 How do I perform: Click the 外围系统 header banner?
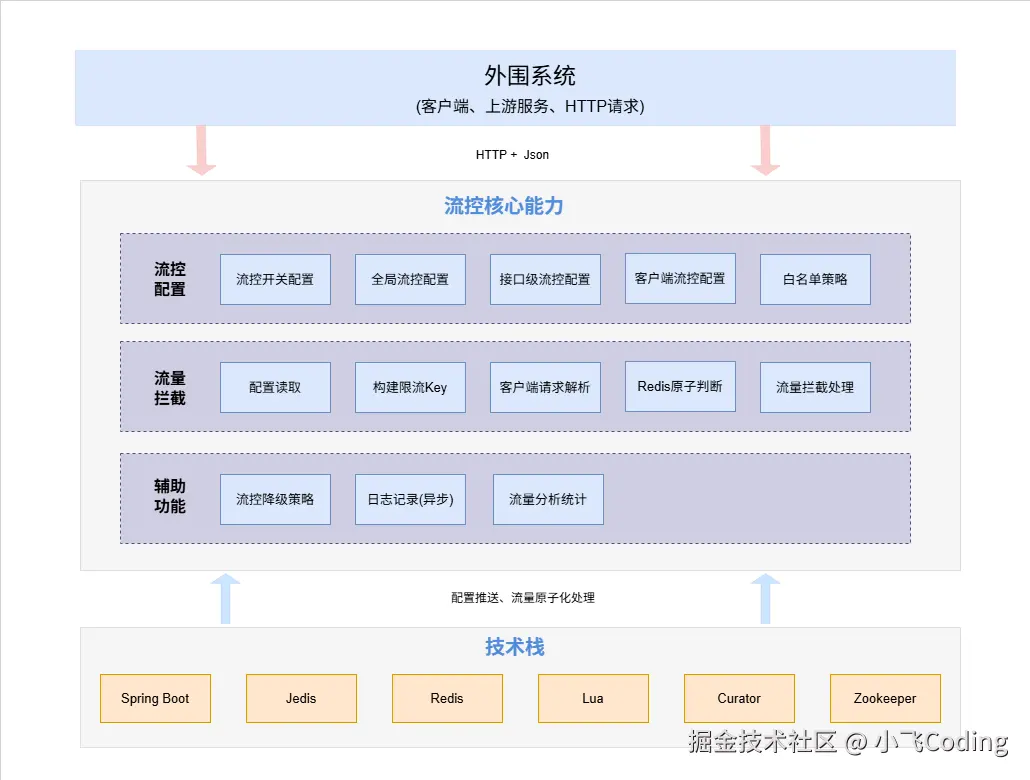[x=516, y=86]
